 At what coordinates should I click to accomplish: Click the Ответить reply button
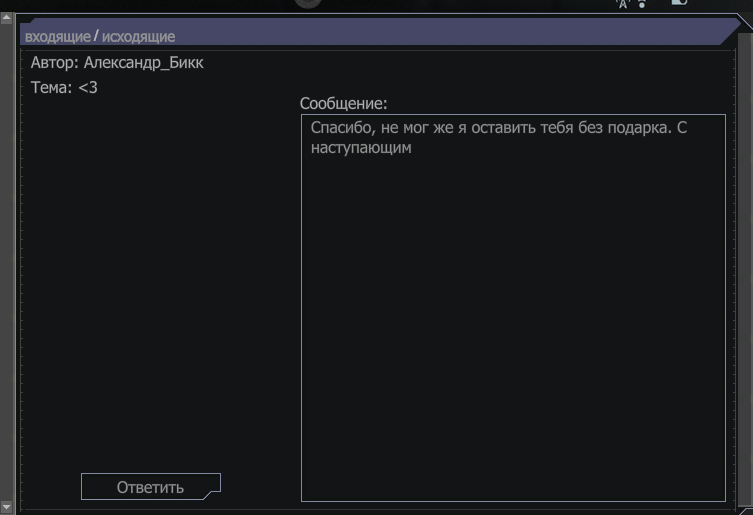151,487
